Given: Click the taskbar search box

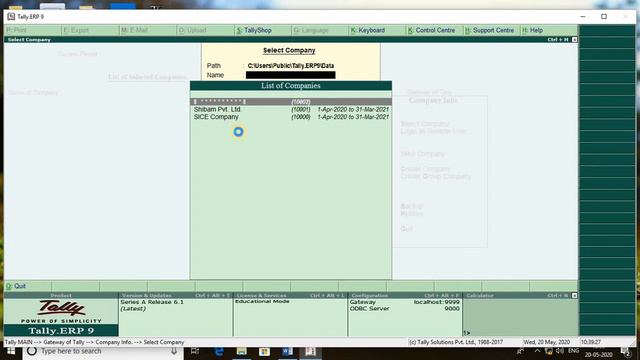Looking at the screenshot, I should pos(102,351).
